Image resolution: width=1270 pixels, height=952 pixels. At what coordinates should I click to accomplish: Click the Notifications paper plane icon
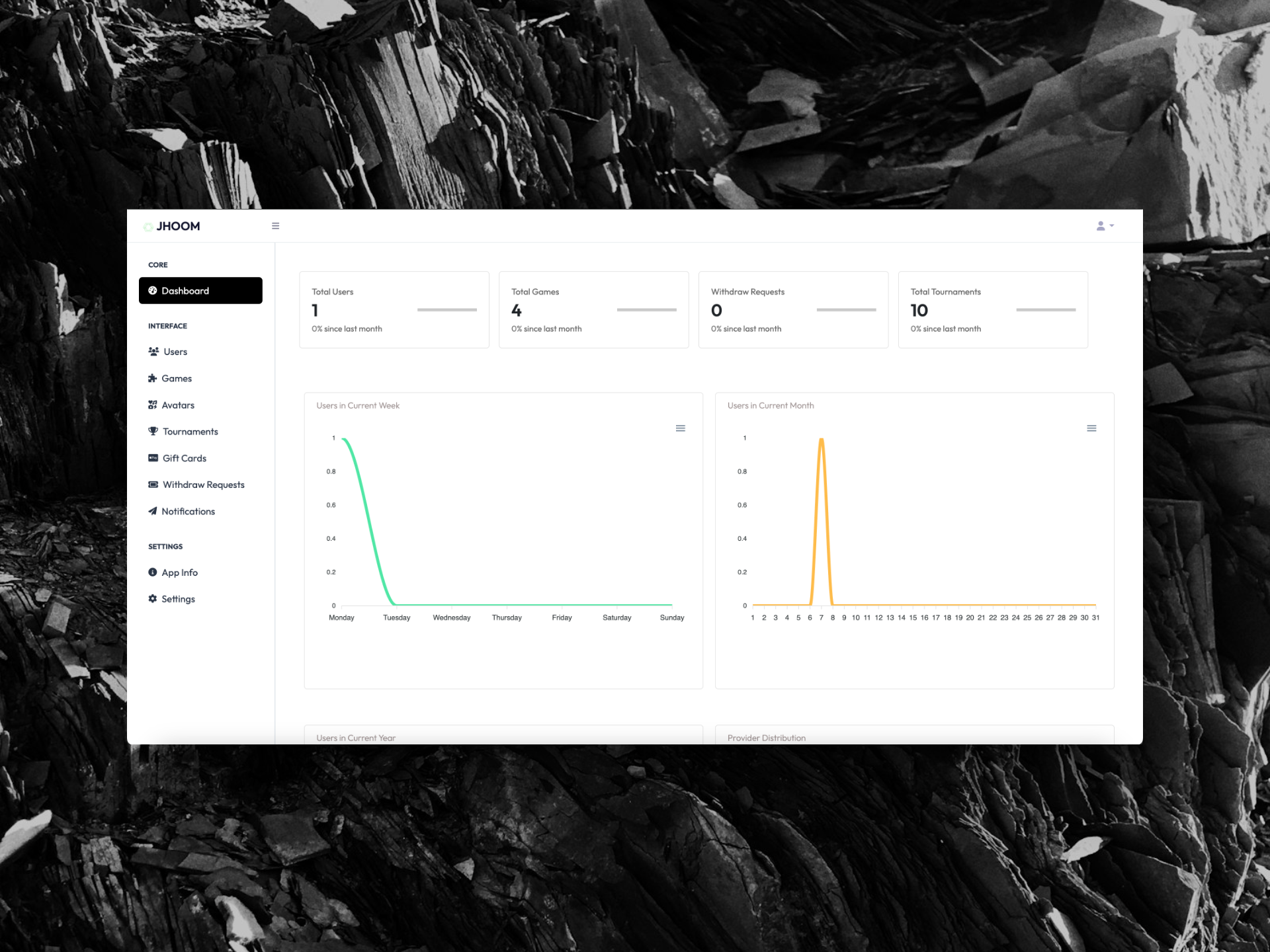click(153, 511)
